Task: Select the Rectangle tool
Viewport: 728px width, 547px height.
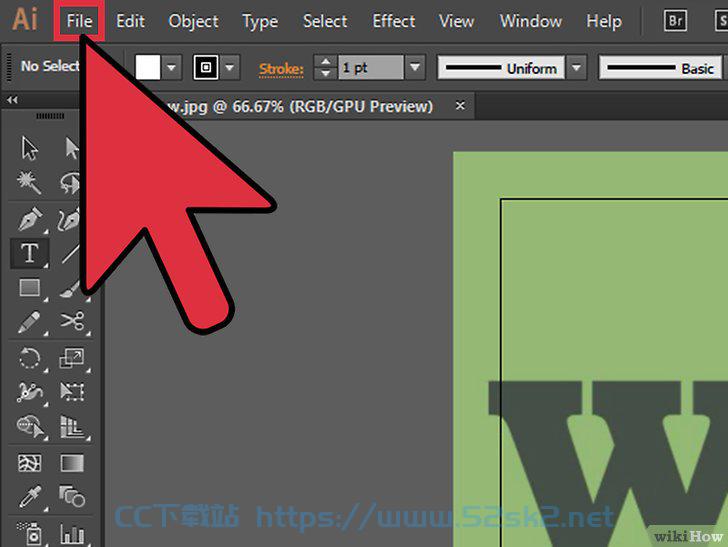Action: [30, 288]
